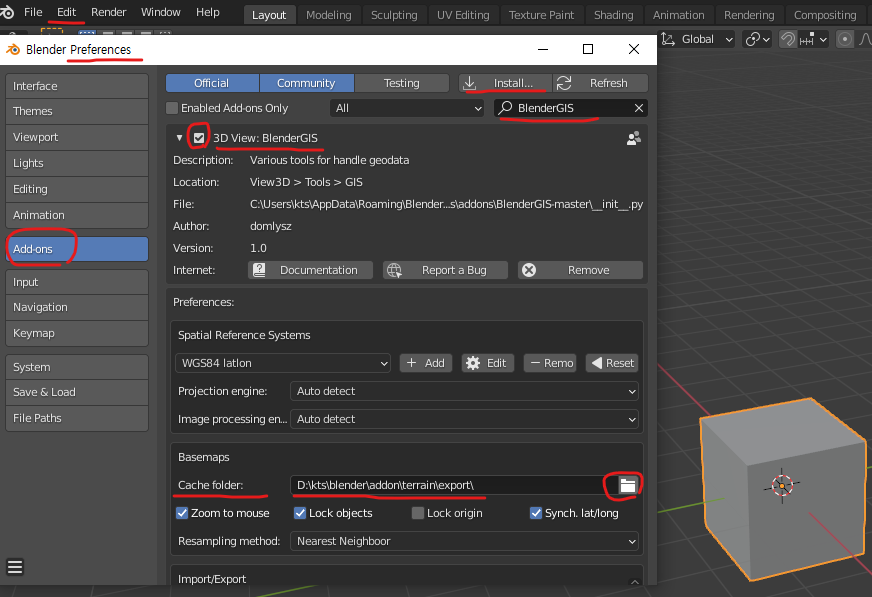Click the pivot point link icon in header
872x597 pixels.
pos(757,39)
